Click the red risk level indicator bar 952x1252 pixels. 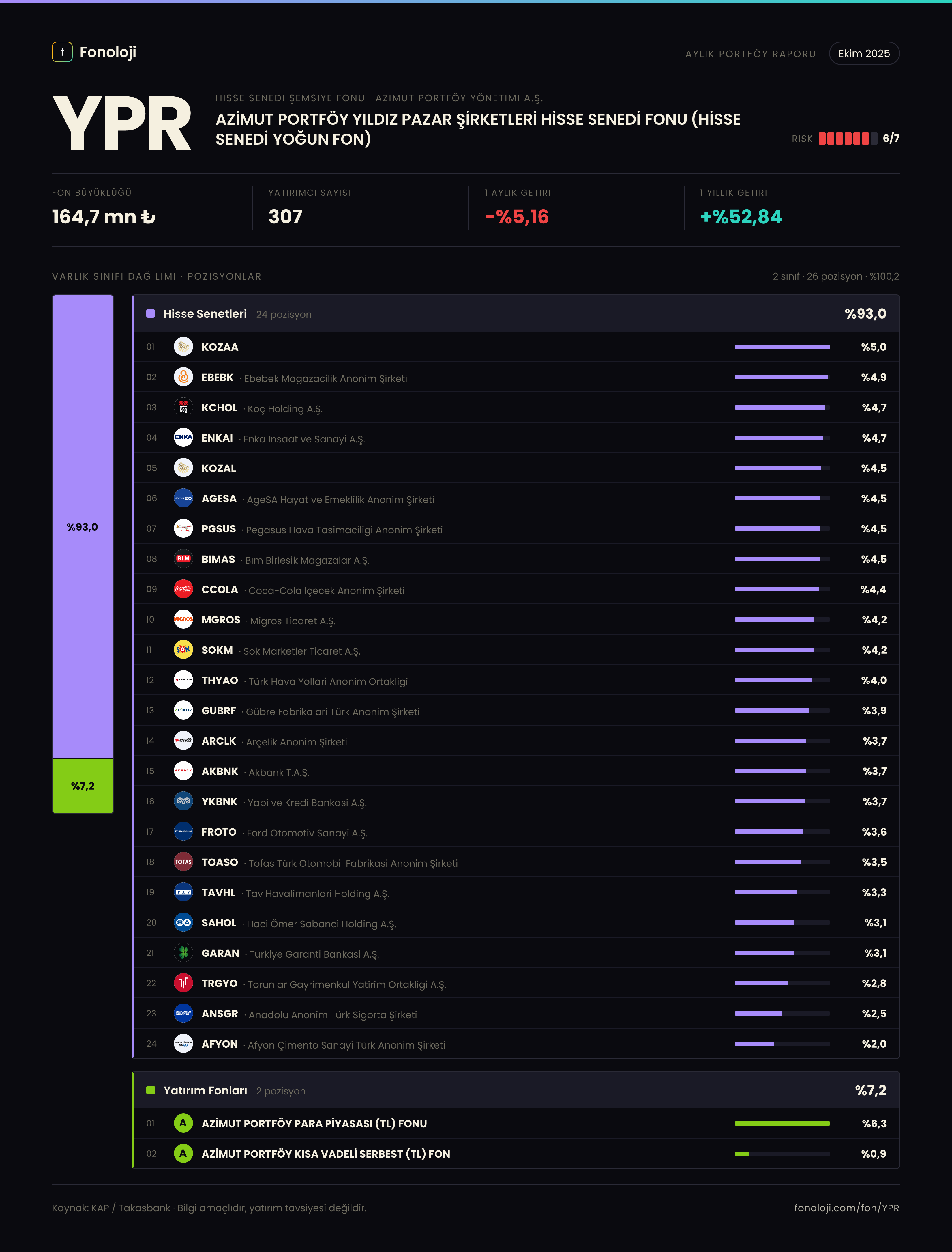point(848,138)
